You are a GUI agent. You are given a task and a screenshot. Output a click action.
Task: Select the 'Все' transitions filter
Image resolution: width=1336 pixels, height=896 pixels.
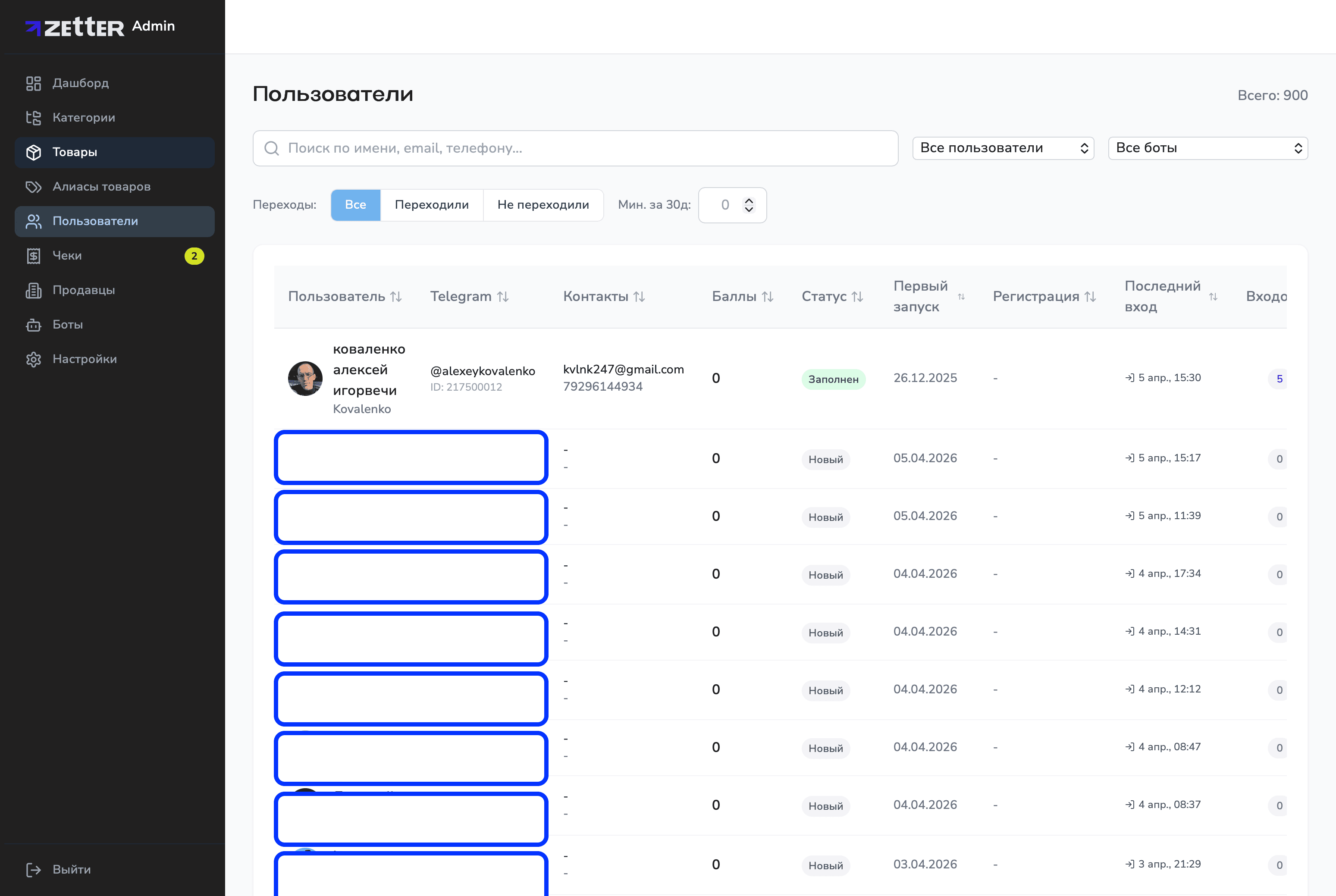pyautogui.click(x=355, y=205)
